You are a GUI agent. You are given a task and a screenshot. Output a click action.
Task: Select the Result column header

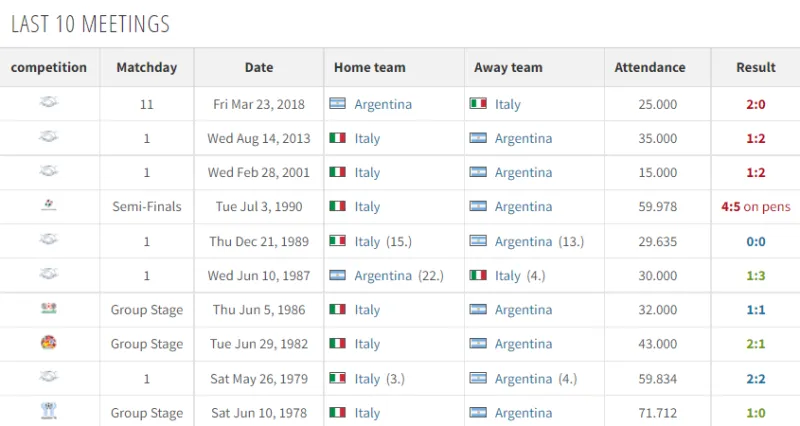[x=755, y=67]
